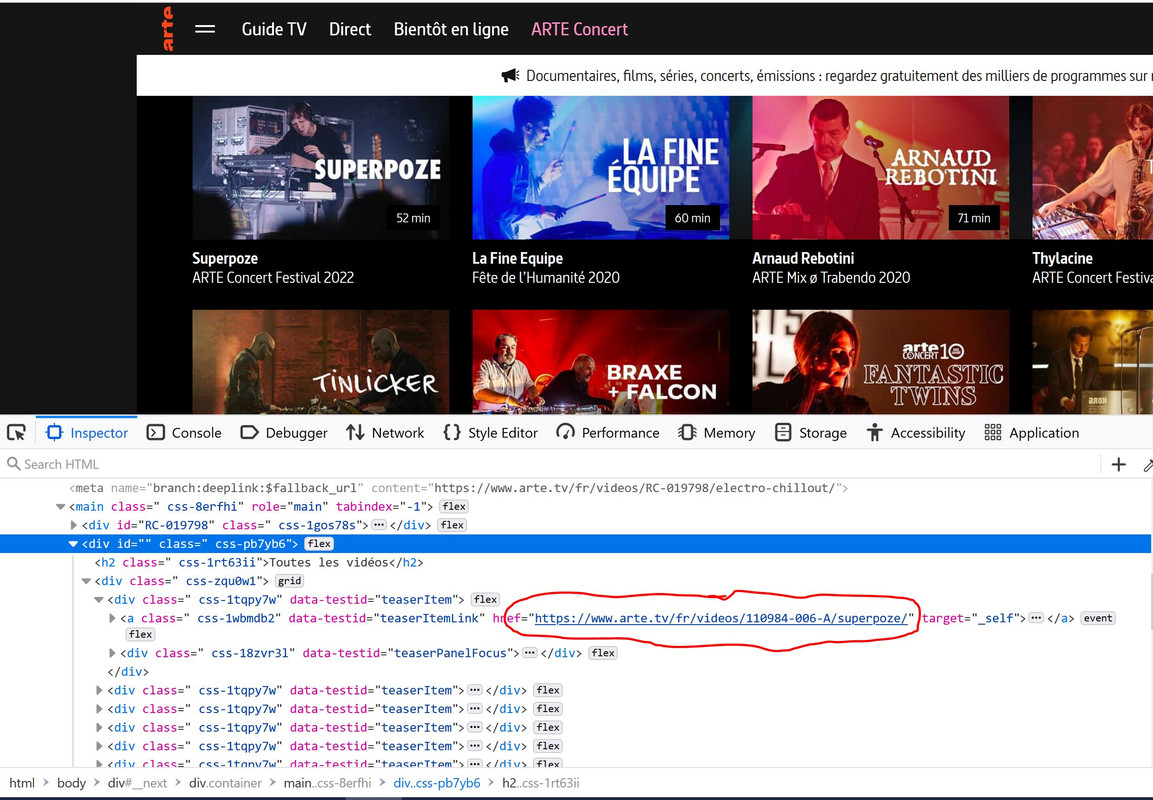Expand the teaserPanelFocus div node
Viewport: 1153px width, 800px height.
tap(113, 653)
